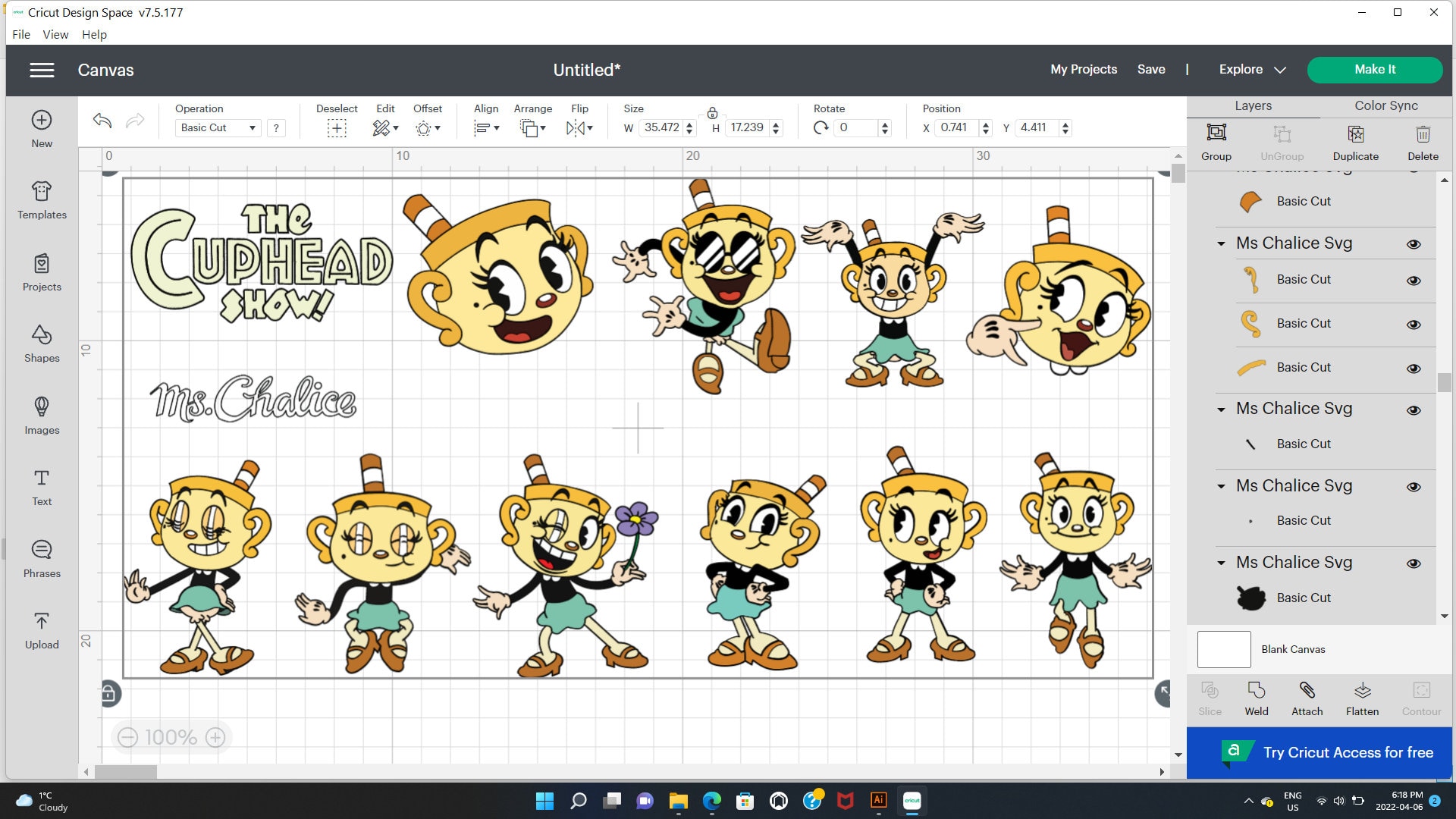Toggle visibility of second Ms Chalice Svg group
The height and width of the screenshot is (819, 1456).
[x=1414, y=410]
